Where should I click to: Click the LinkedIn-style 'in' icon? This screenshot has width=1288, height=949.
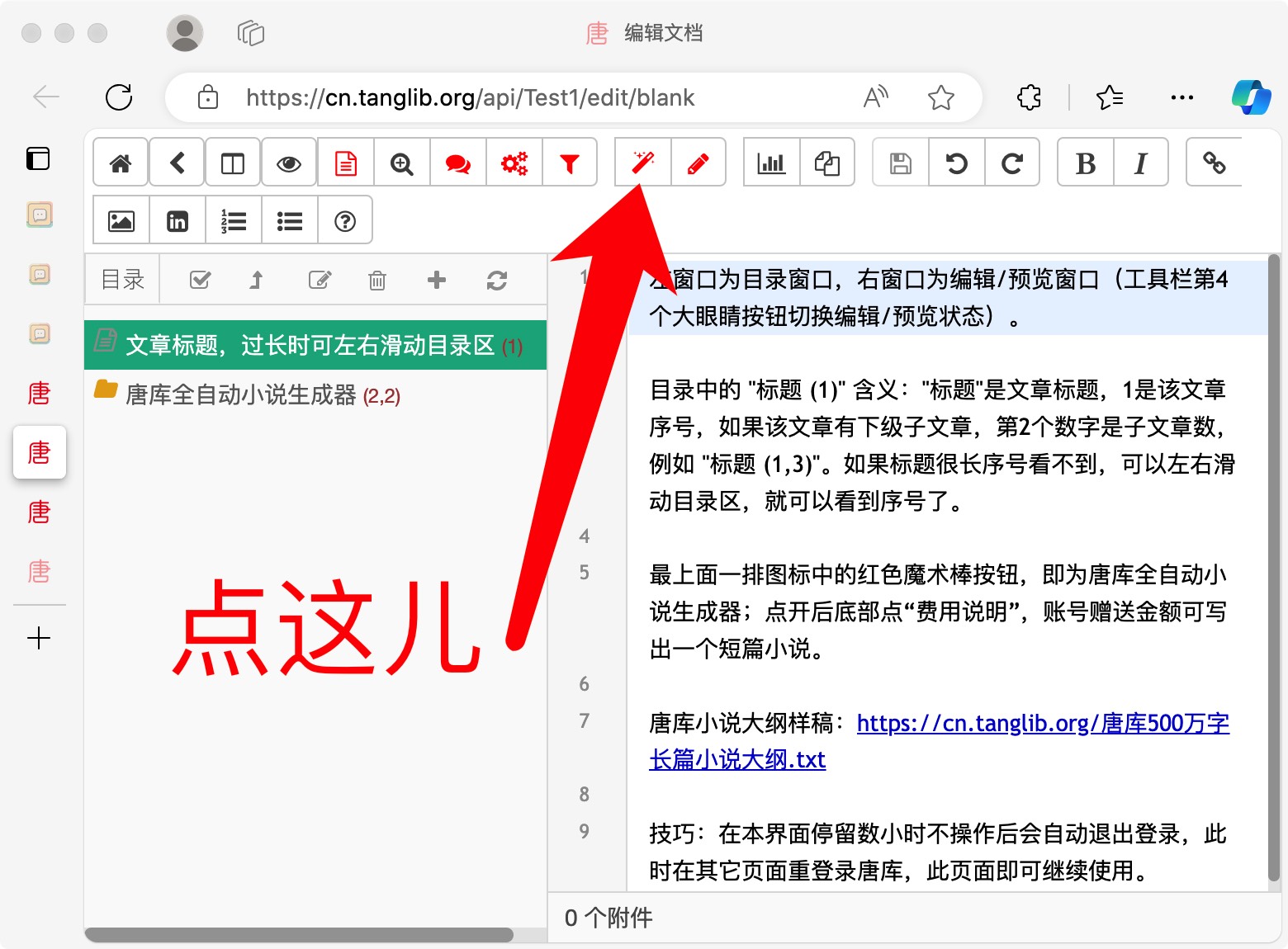(x=177, y=220)
